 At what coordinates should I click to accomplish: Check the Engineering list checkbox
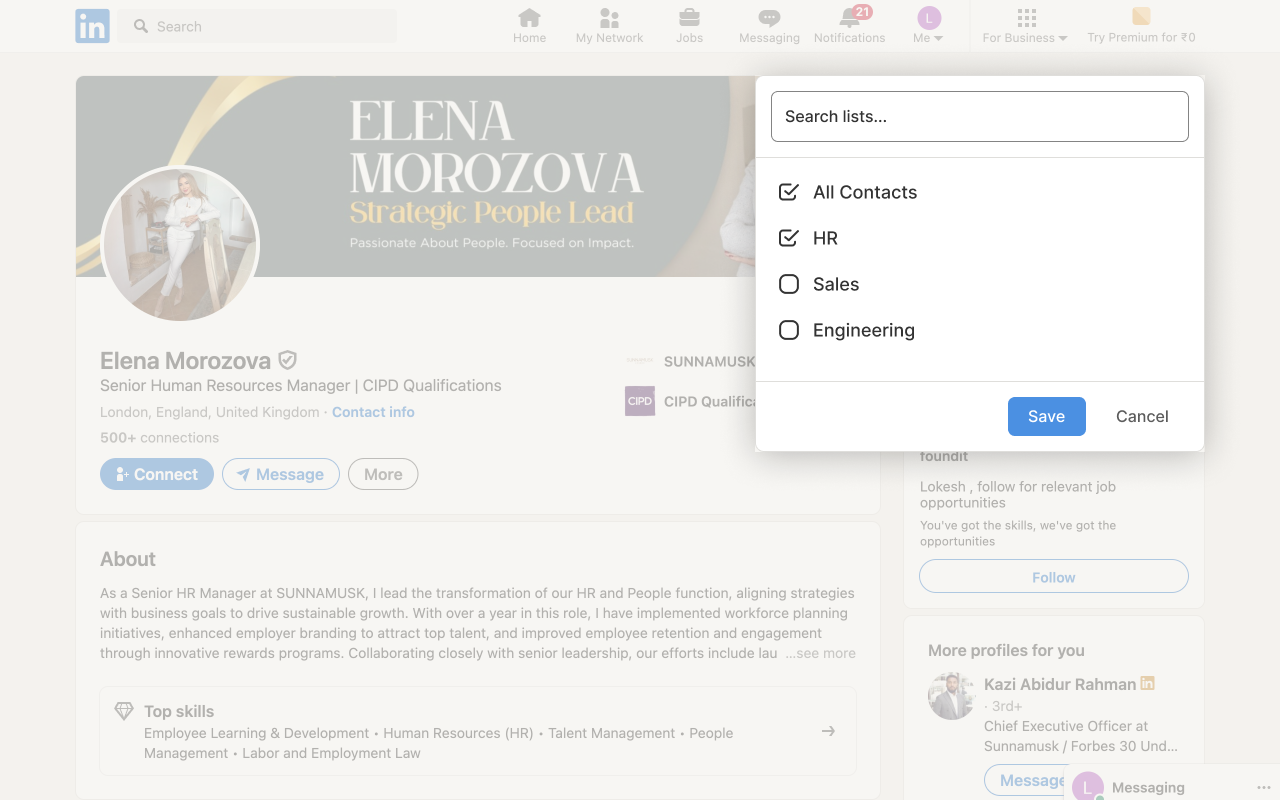[789, 330]
